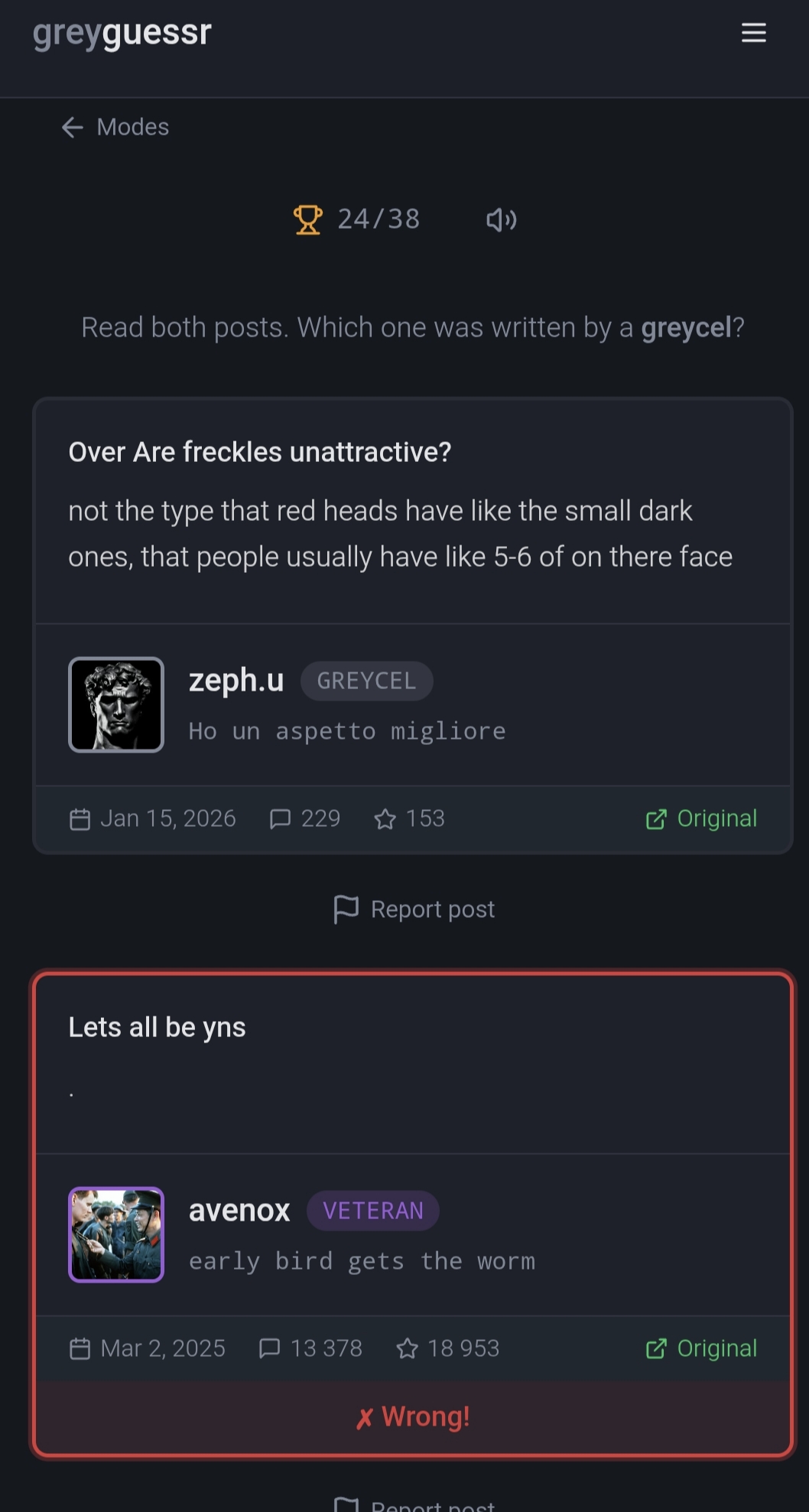
Task: Open the hamburger menu
Action: click(753, 33)
